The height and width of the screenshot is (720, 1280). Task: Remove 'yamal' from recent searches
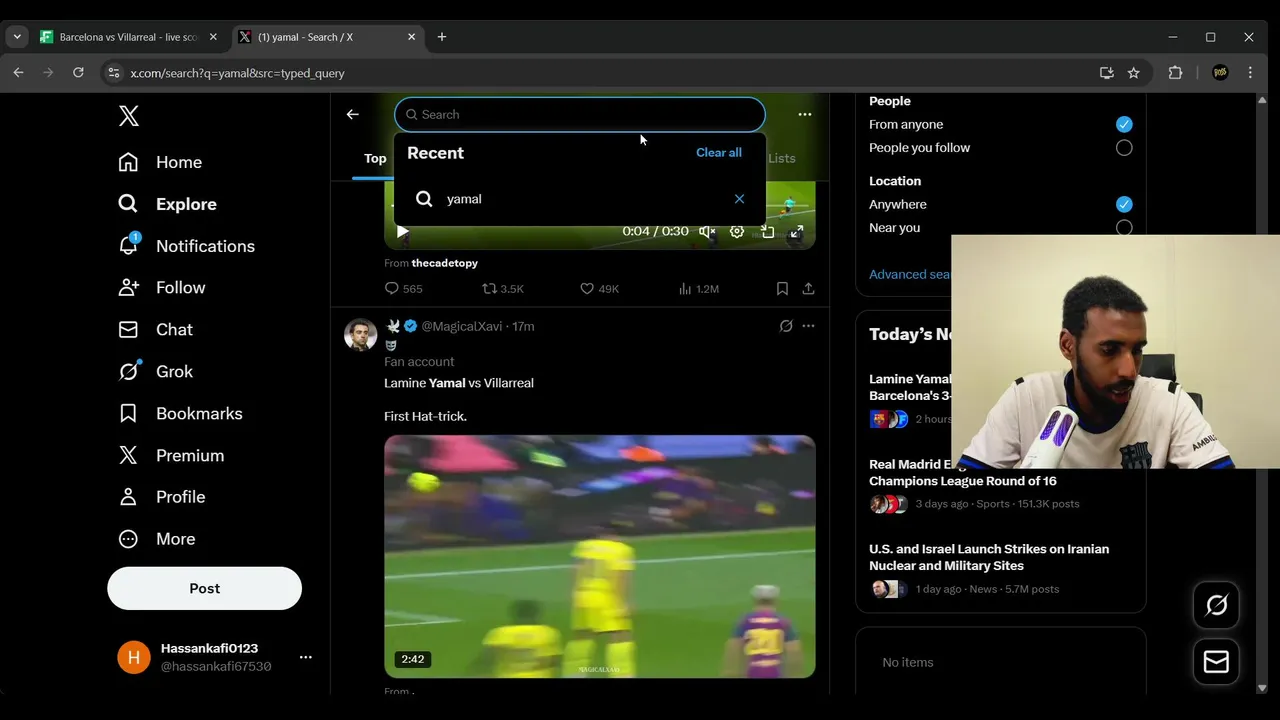[x=739, y=199]
